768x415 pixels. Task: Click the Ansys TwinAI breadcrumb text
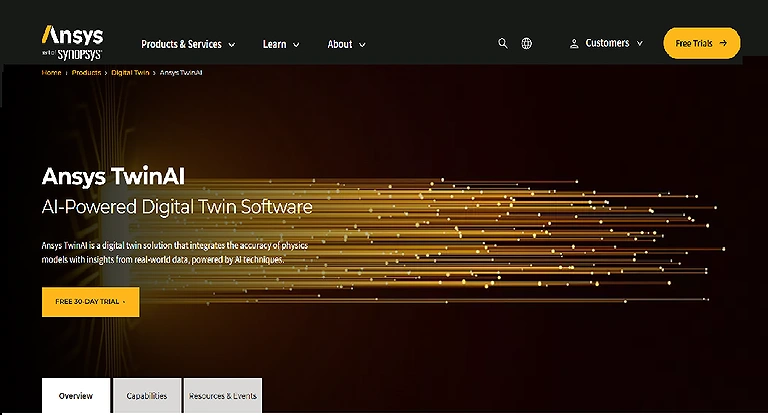(x=181, y=73)
